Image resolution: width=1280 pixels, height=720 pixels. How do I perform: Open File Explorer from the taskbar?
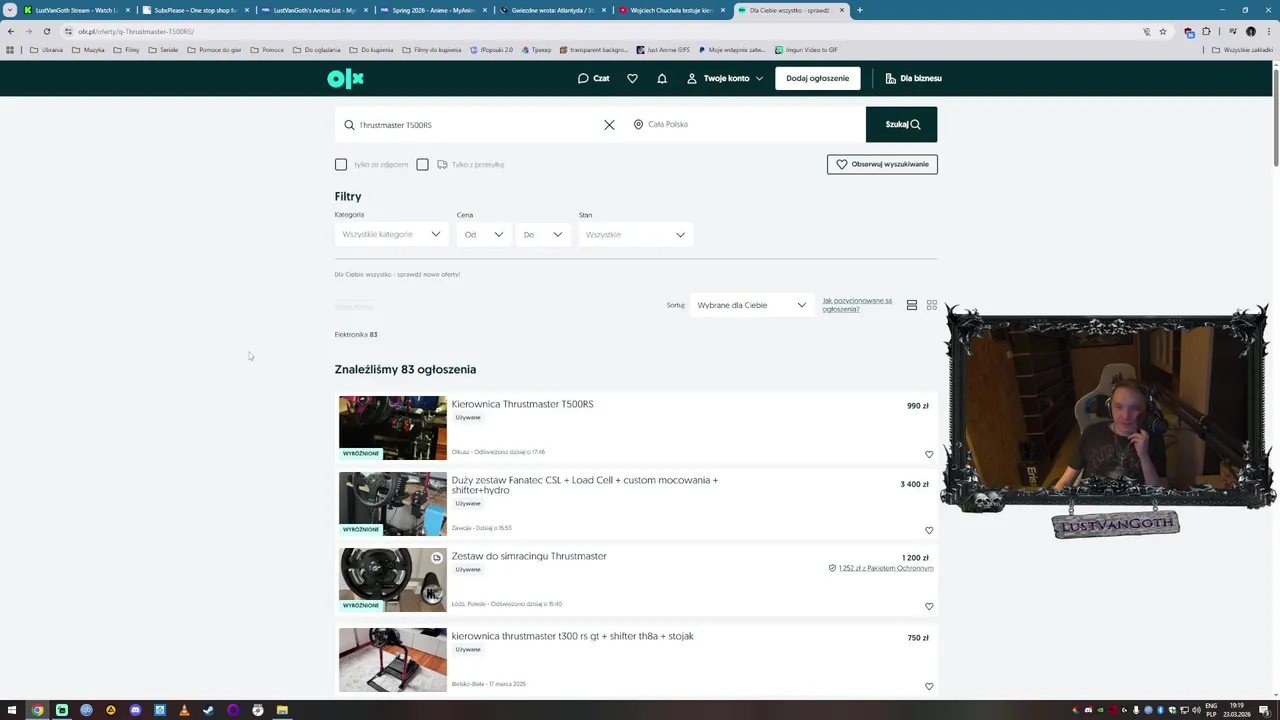(x=282, y=710)
